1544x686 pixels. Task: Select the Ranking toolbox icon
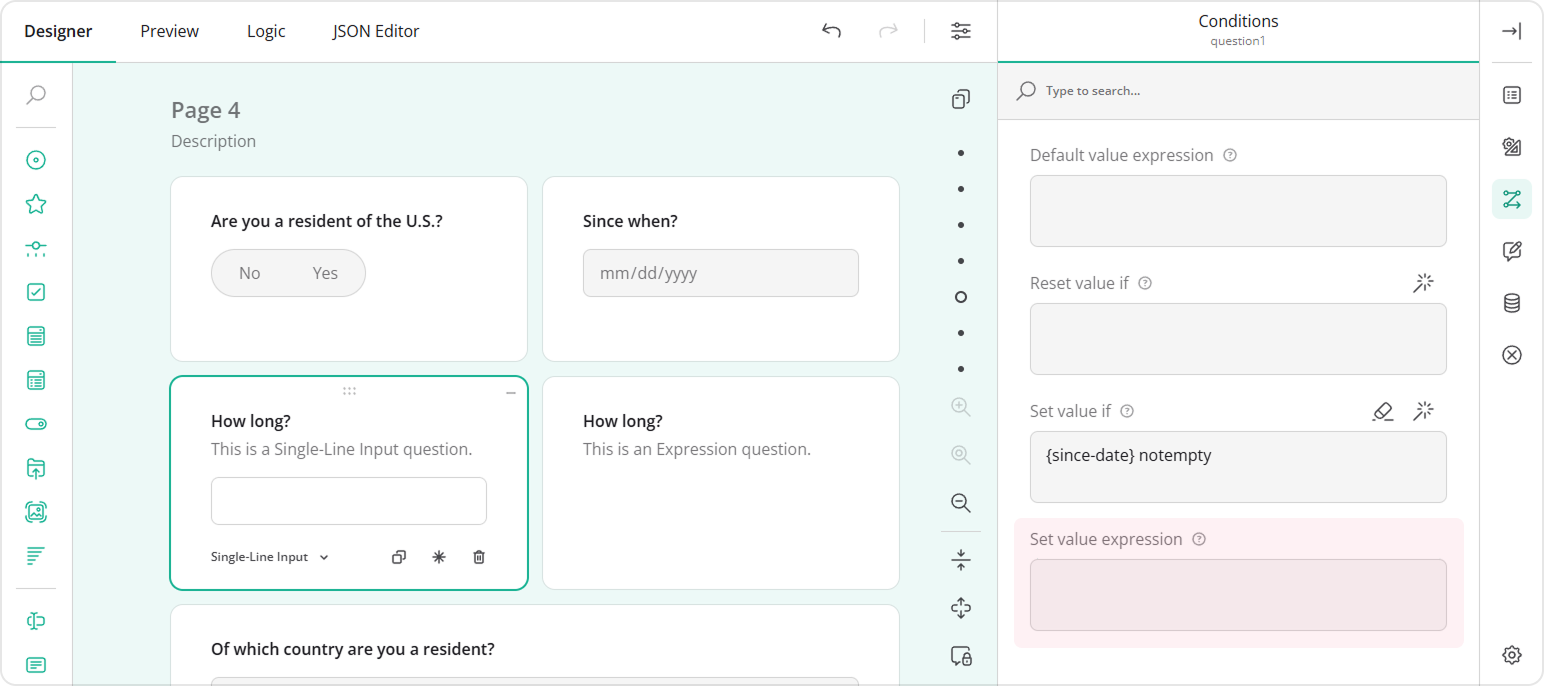[36, 556]
